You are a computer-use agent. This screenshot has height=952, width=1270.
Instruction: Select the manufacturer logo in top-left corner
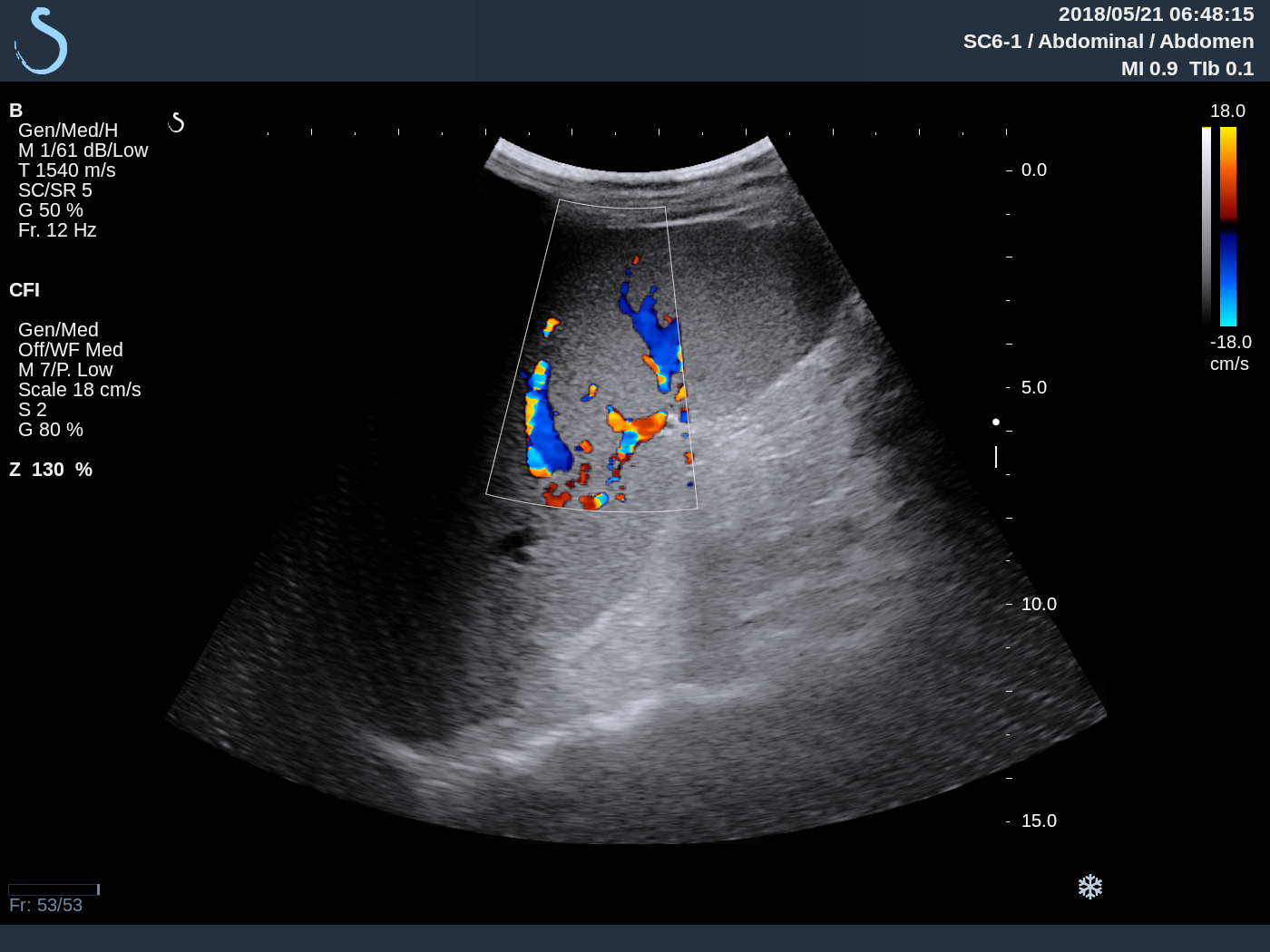coord(40,40)
